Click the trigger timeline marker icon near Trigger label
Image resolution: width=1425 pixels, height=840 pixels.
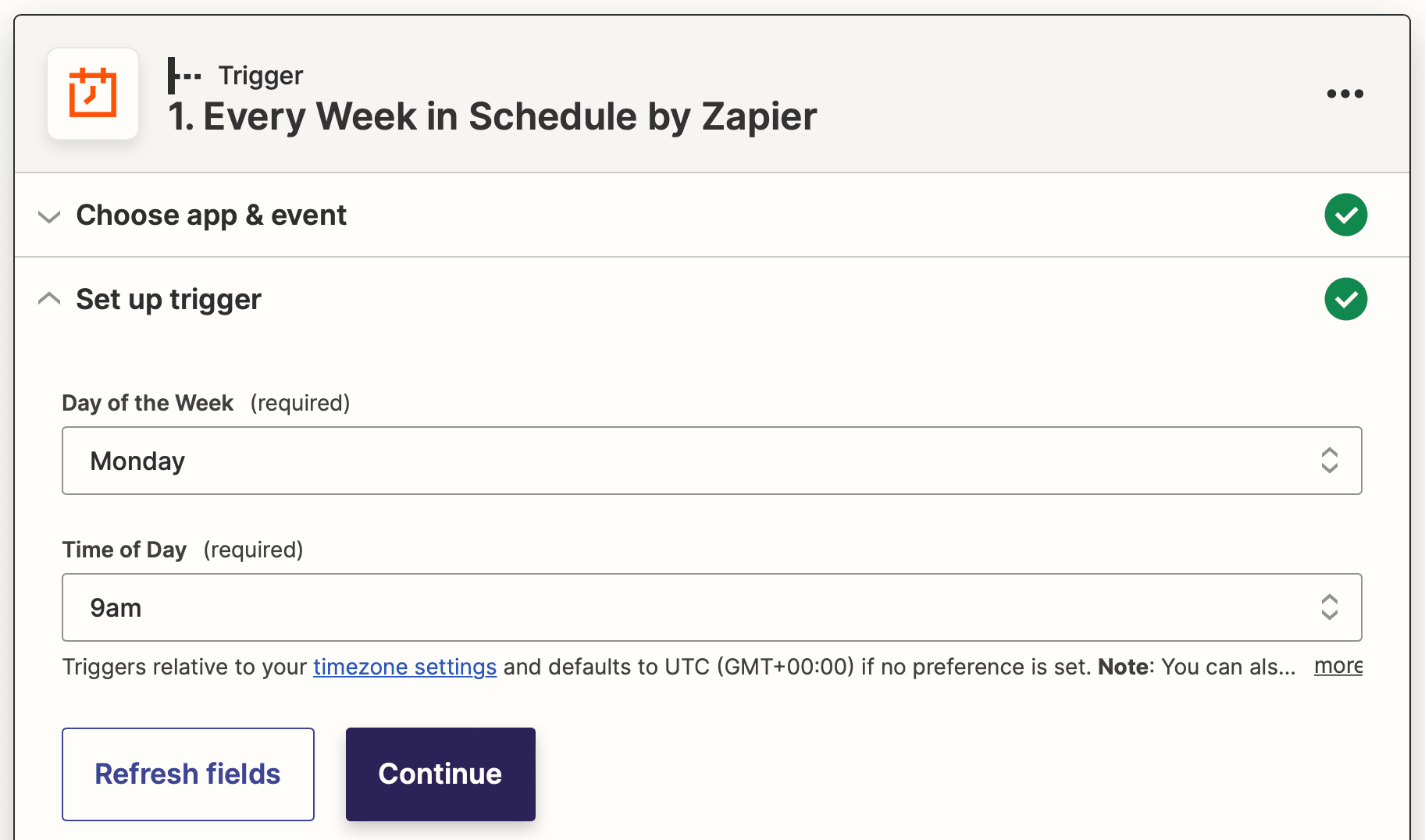(183, 74)
